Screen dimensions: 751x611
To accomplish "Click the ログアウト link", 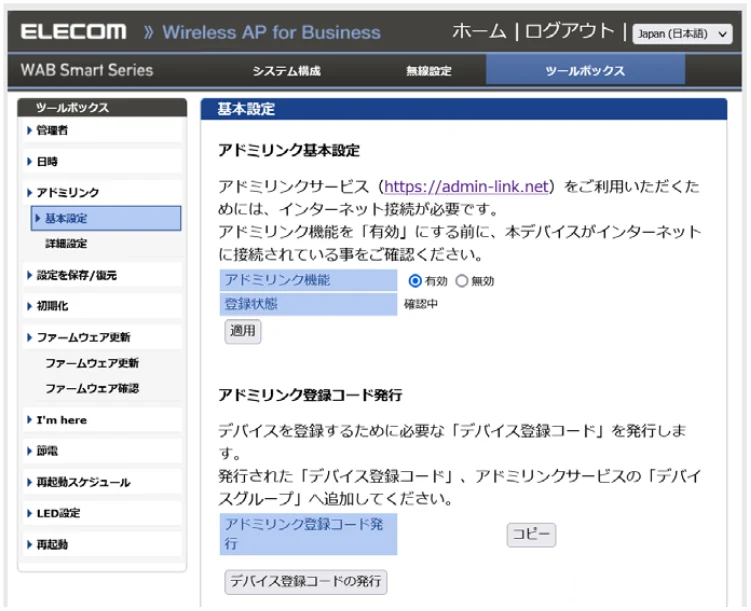I will coord(569,32).
